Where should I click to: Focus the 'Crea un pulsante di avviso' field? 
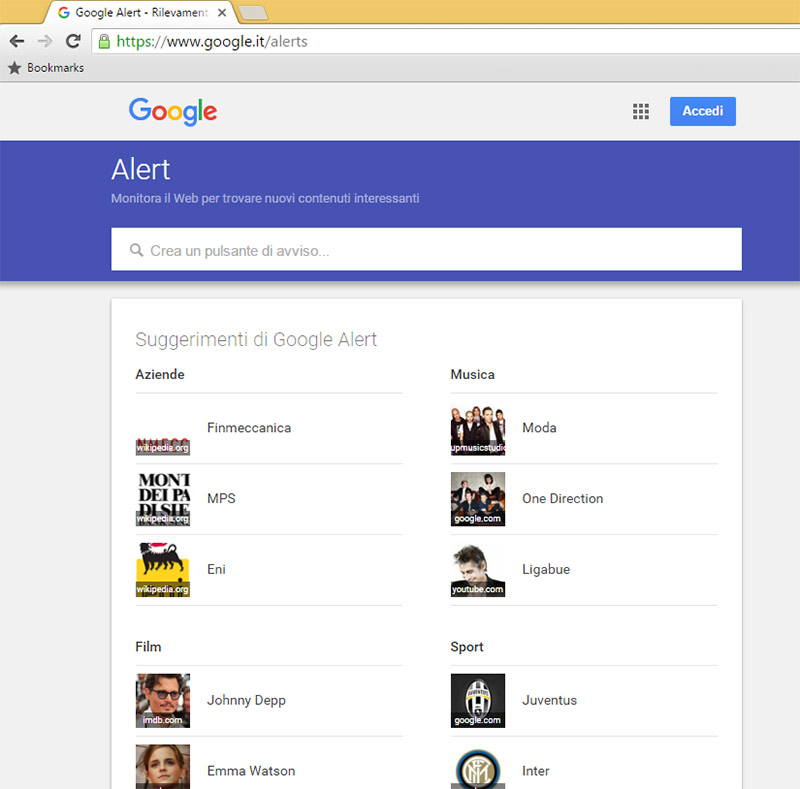coord(427,250)
